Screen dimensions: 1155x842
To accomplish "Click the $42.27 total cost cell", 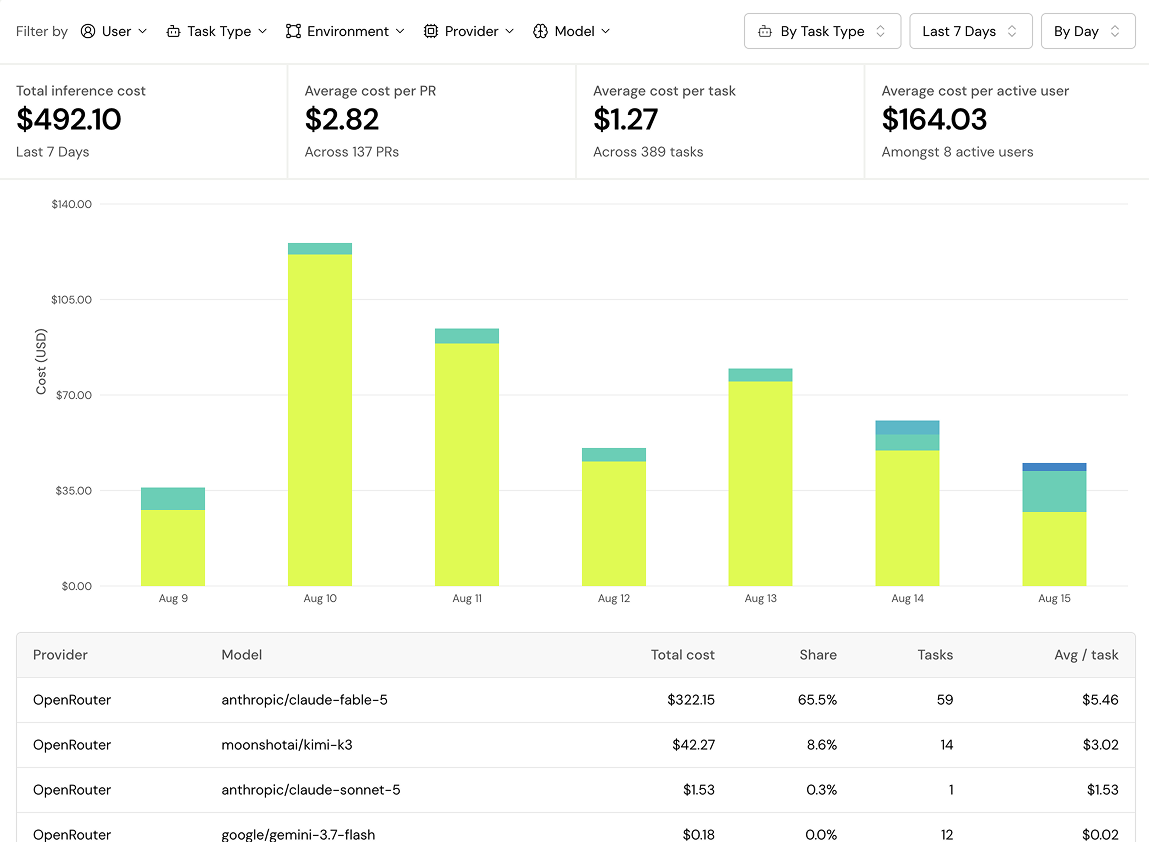I will point(693,745).
